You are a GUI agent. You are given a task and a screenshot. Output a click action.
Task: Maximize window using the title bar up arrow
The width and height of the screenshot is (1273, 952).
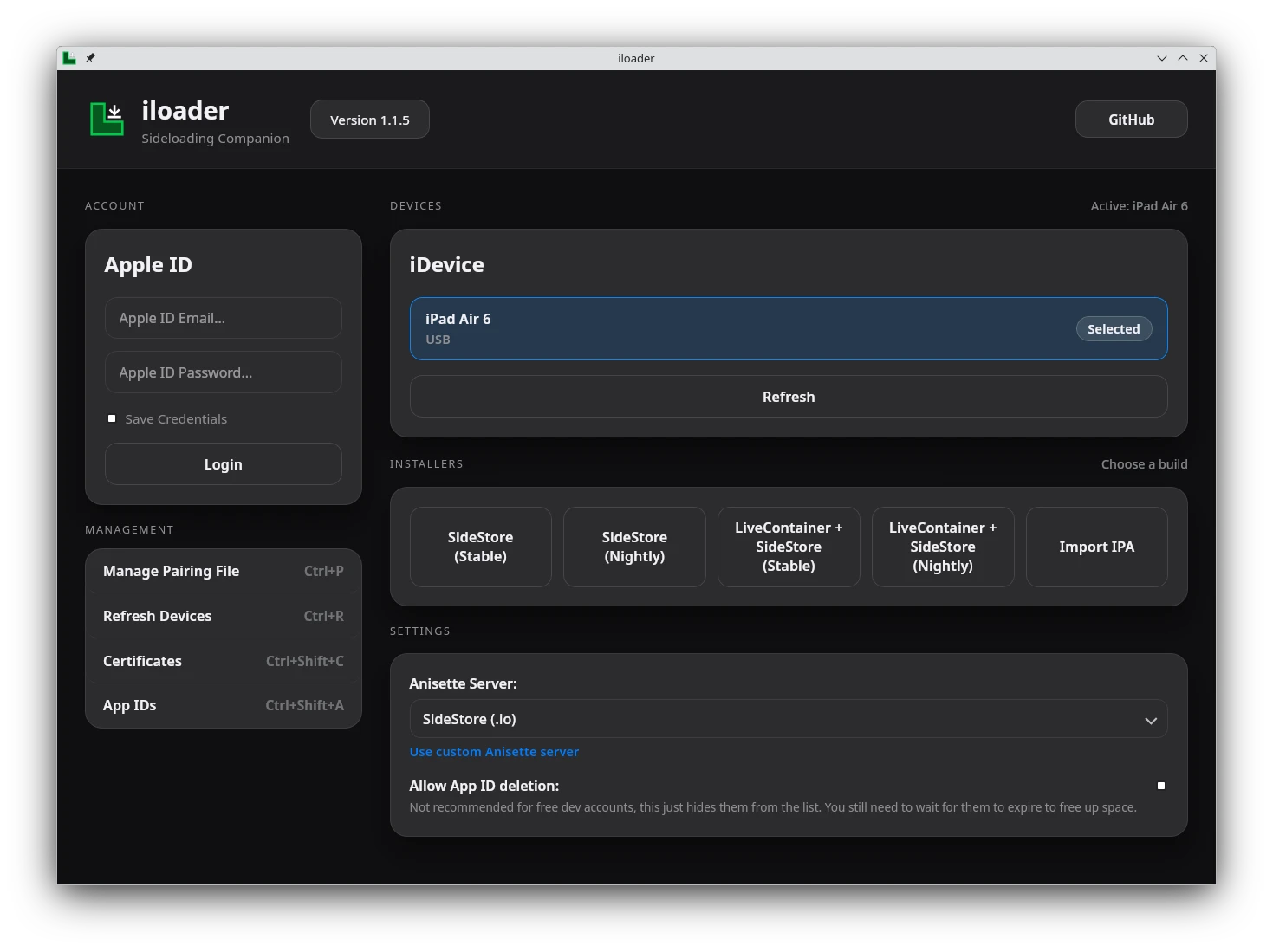(1183, 58)
